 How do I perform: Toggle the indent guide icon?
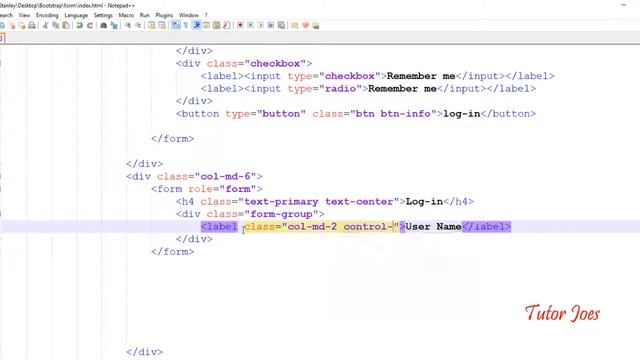[x=196, y=25]
